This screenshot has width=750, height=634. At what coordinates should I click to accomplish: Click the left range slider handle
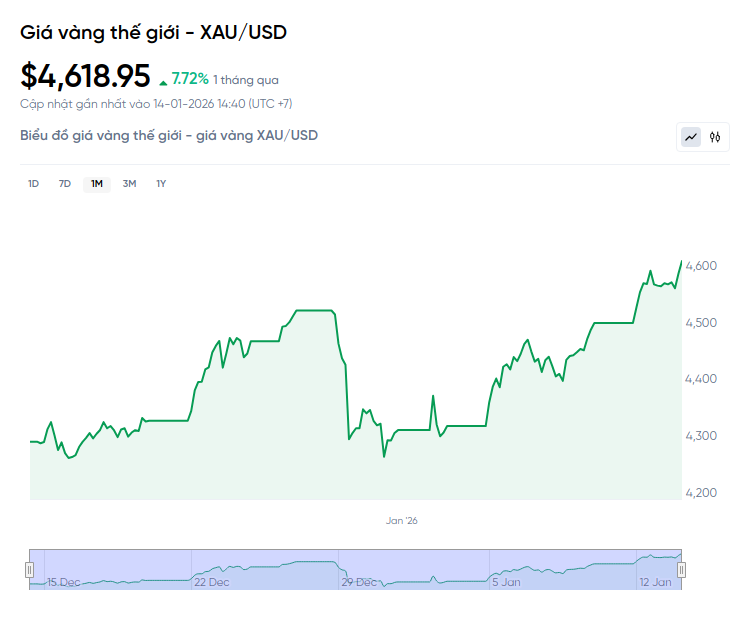point(29,570)
